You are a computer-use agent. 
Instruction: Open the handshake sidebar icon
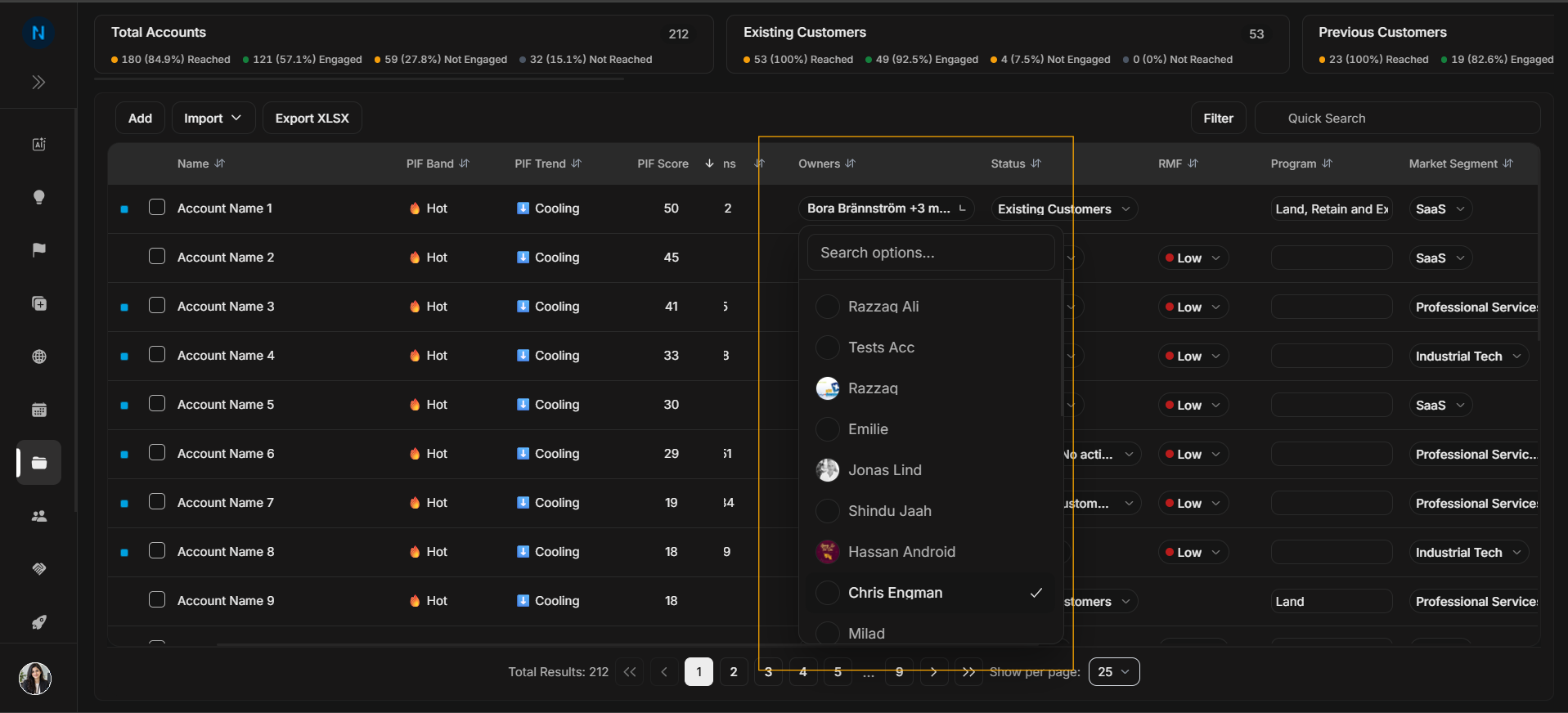[x=38, y=569]
